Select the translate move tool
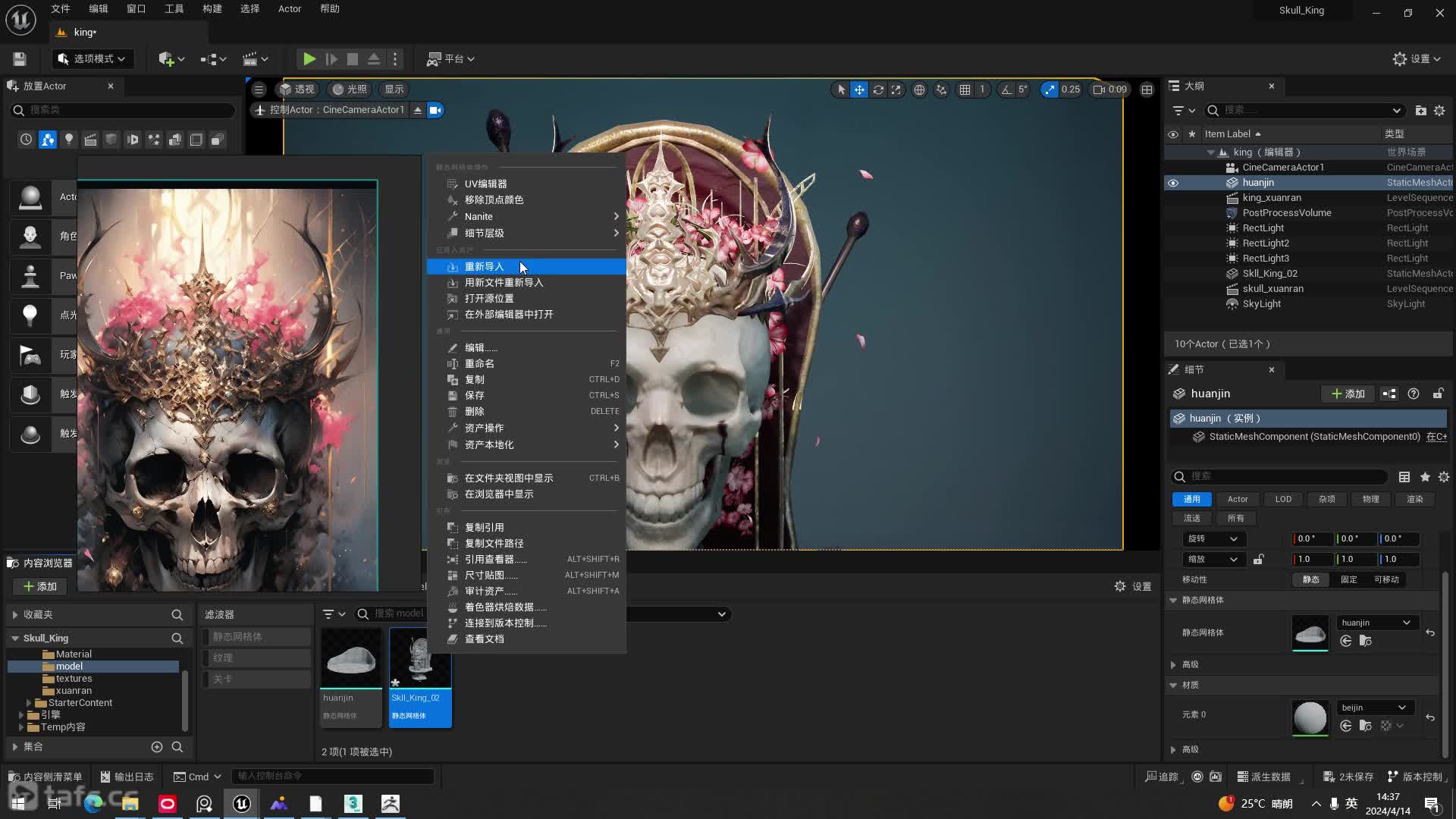Viewport: 1456px width, 819px height. tap(859, 89)
